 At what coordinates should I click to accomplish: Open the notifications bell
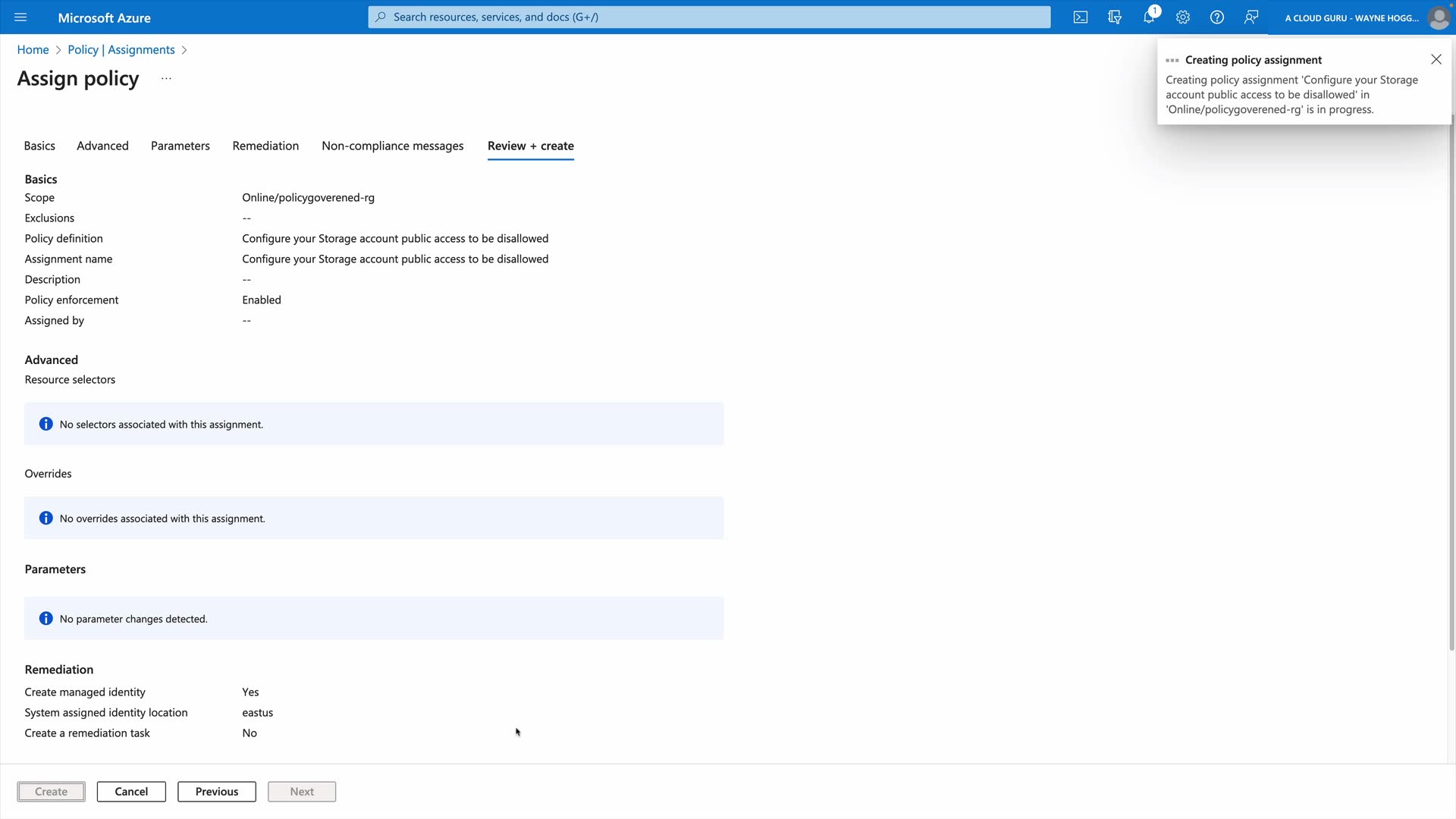click(1149, 17)
